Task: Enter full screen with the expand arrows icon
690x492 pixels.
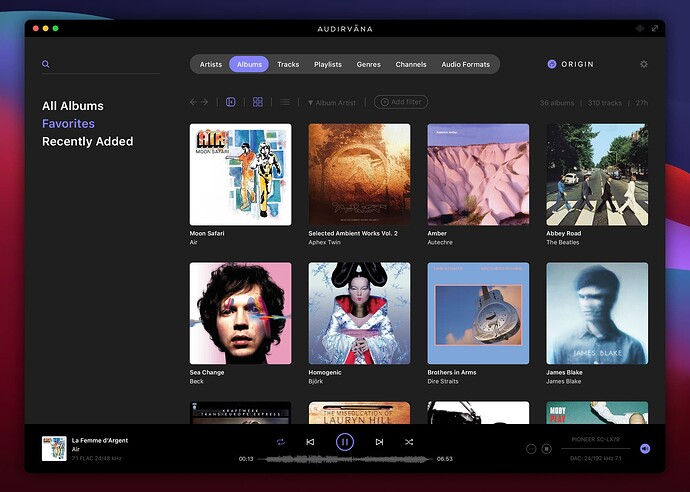Action: coord(655,28)
